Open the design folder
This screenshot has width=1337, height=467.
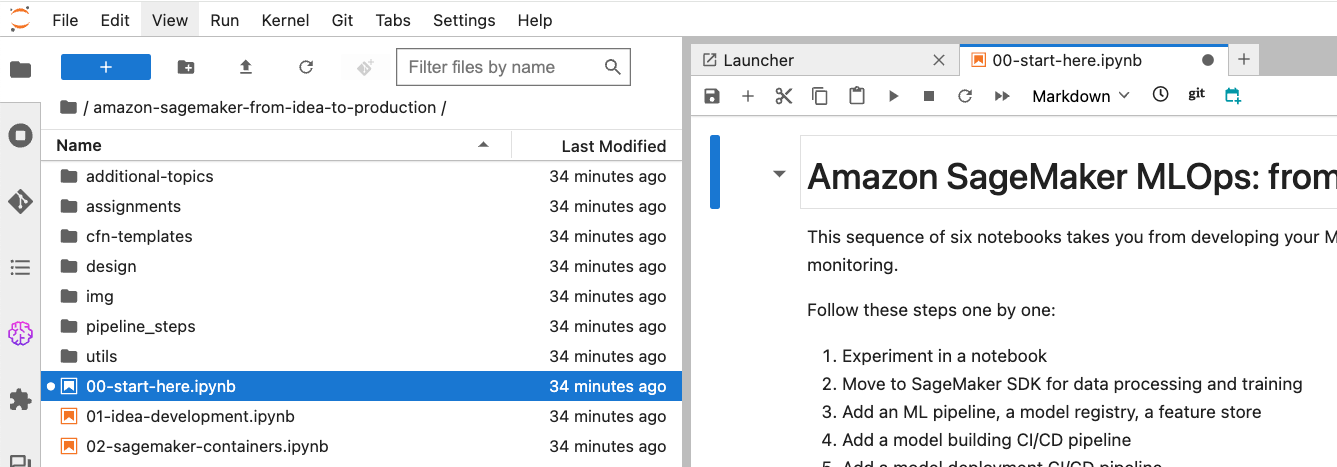[x=362, y=266]
